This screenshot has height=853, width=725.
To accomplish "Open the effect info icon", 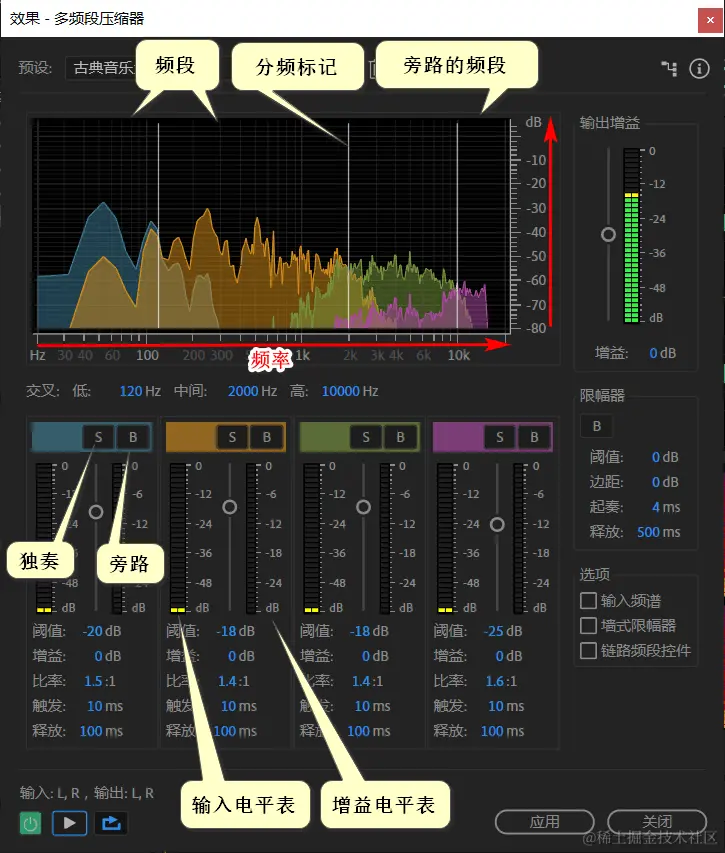I will pos(699,69).
